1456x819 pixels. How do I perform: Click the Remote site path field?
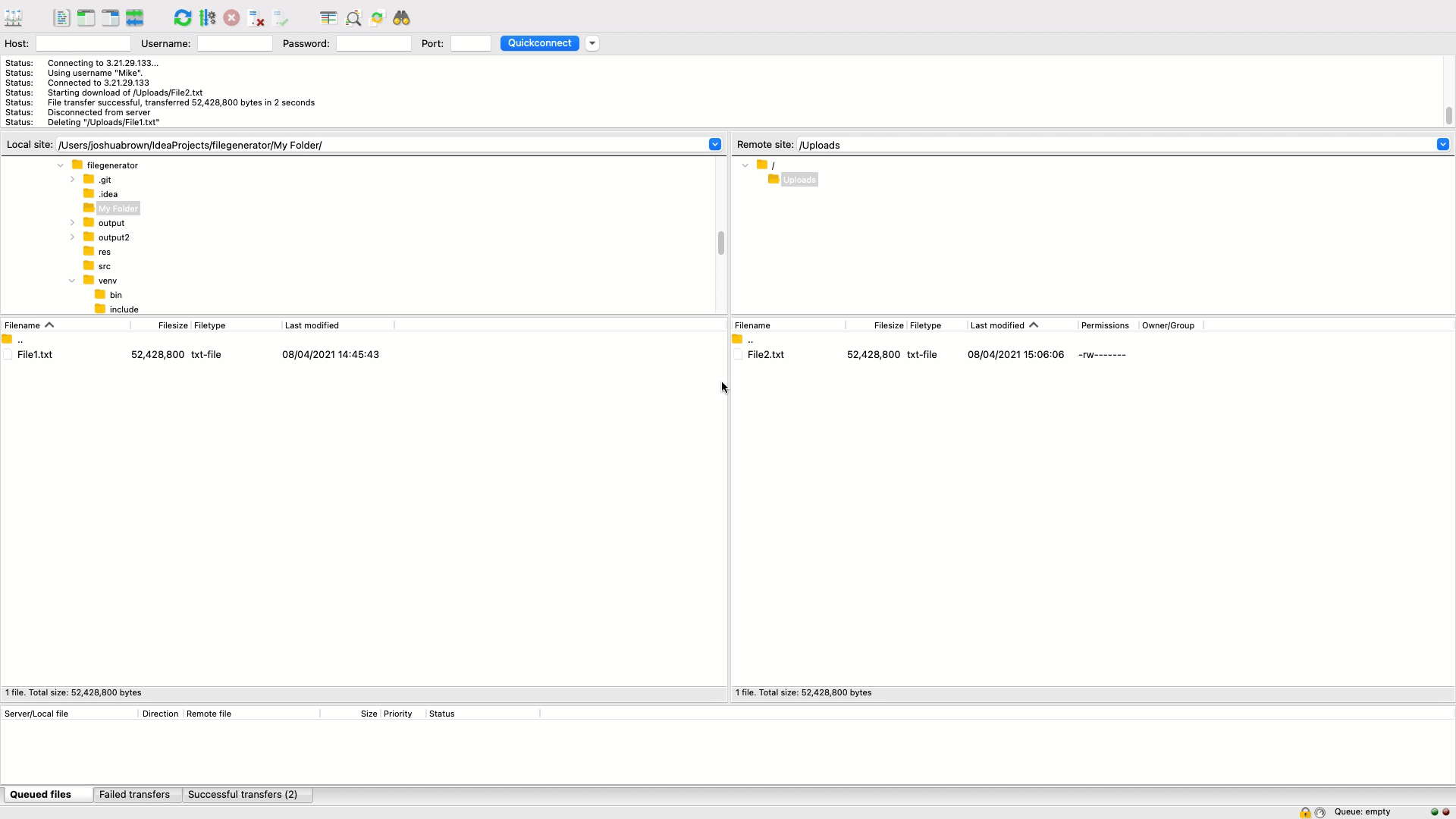[x=1116, y=145]
